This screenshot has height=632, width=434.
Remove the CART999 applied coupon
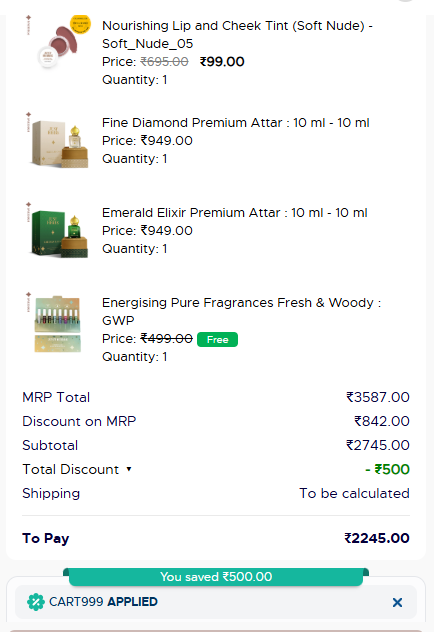(397, 602)
